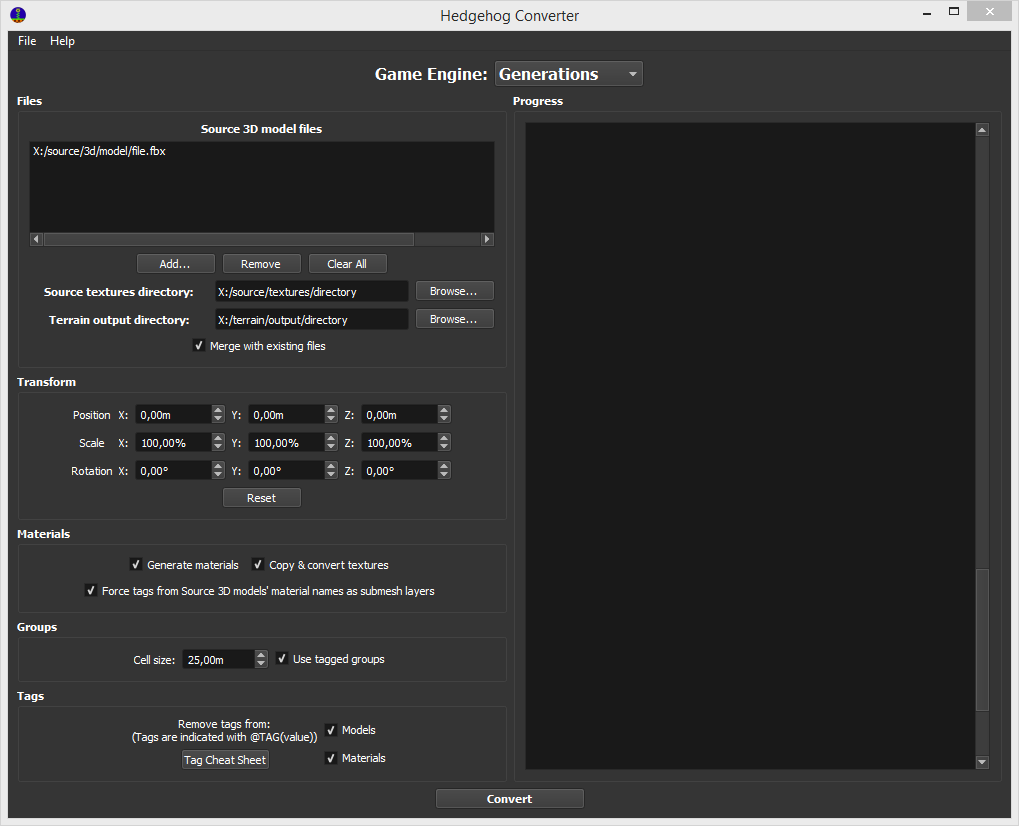Toggle Remove tags from Models checkbox
This screenshot has width=1019, height=826.
(x=331, y=730)
